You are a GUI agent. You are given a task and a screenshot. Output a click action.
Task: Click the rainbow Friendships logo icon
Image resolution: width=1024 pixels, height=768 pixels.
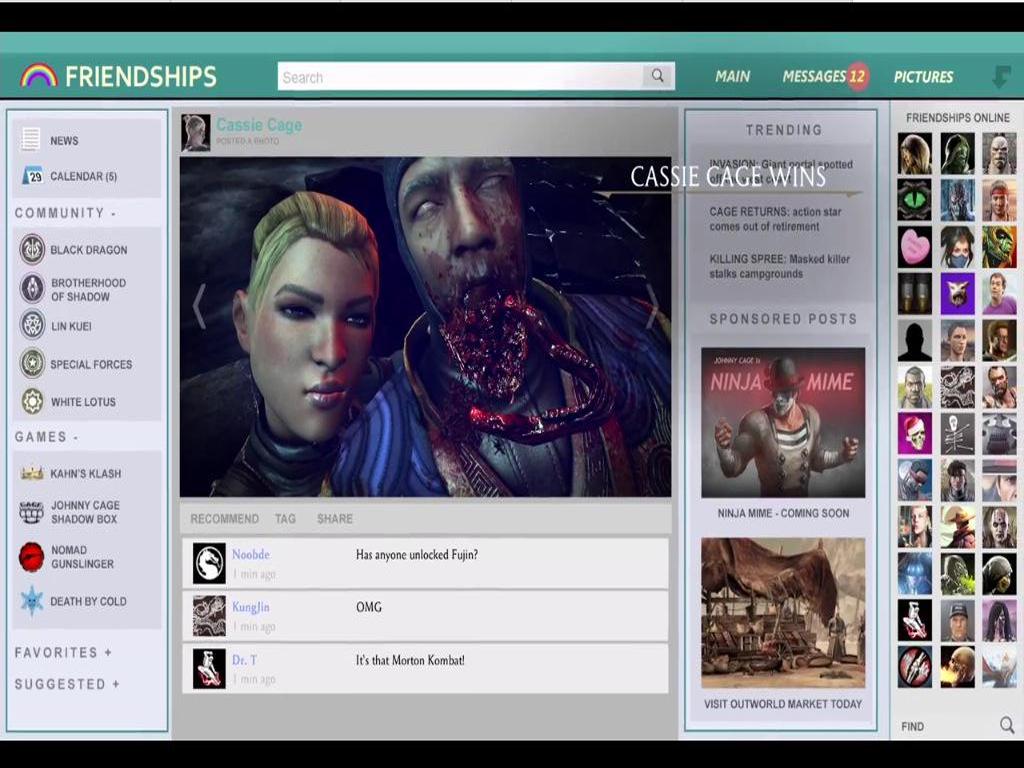pyautogui.click(x=39, y=76)
